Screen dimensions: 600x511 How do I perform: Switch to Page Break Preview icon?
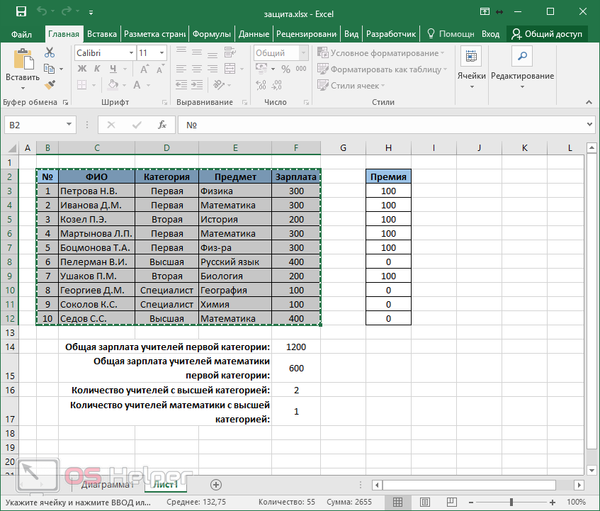click(x=452, y=502)
